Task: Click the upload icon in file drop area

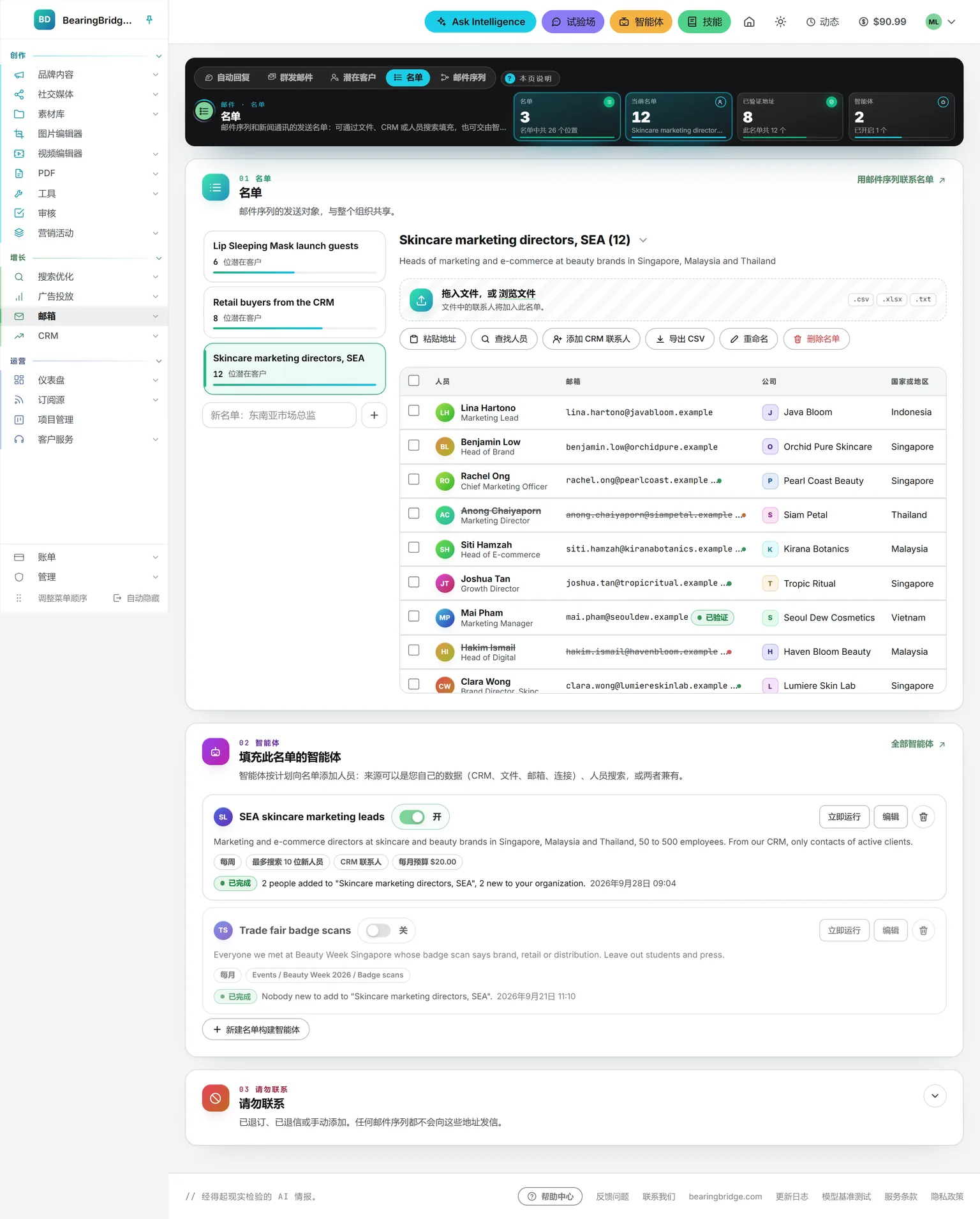Action: pos(421,300)
